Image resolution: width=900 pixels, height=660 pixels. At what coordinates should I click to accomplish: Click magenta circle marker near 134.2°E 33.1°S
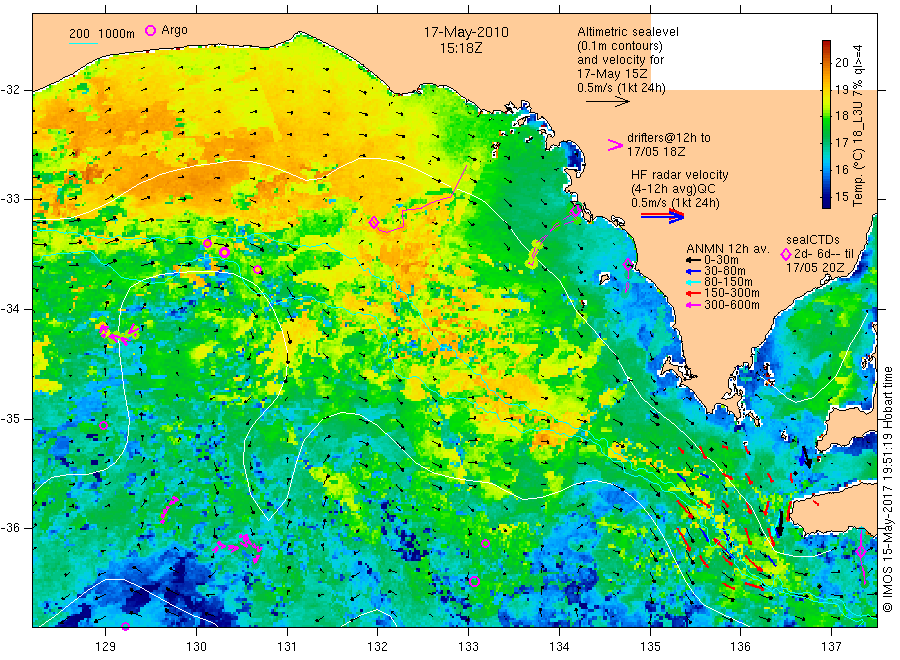pyautogui.click(x=576, y=211)
